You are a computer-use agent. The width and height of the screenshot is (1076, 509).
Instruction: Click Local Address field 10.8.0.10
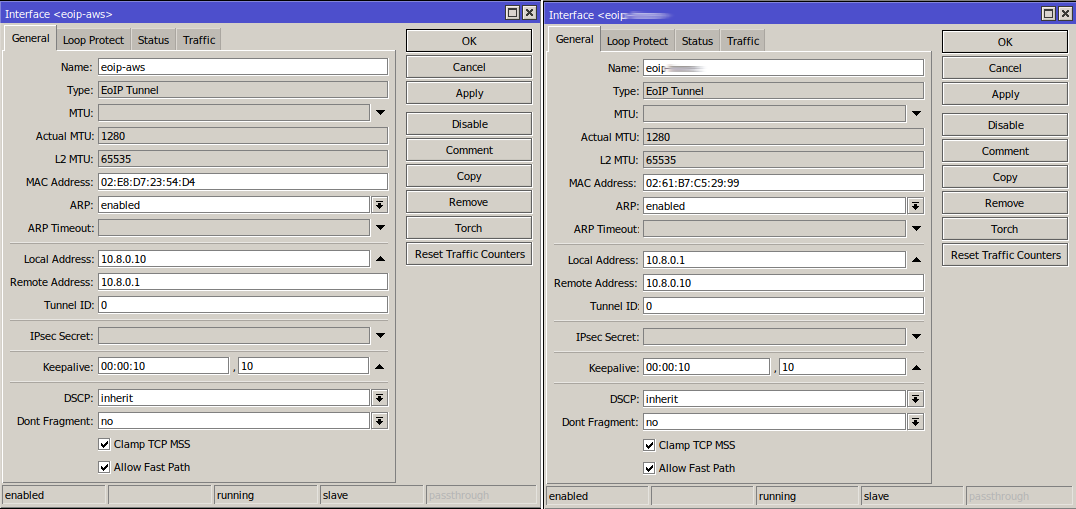[x=234, y=259]
